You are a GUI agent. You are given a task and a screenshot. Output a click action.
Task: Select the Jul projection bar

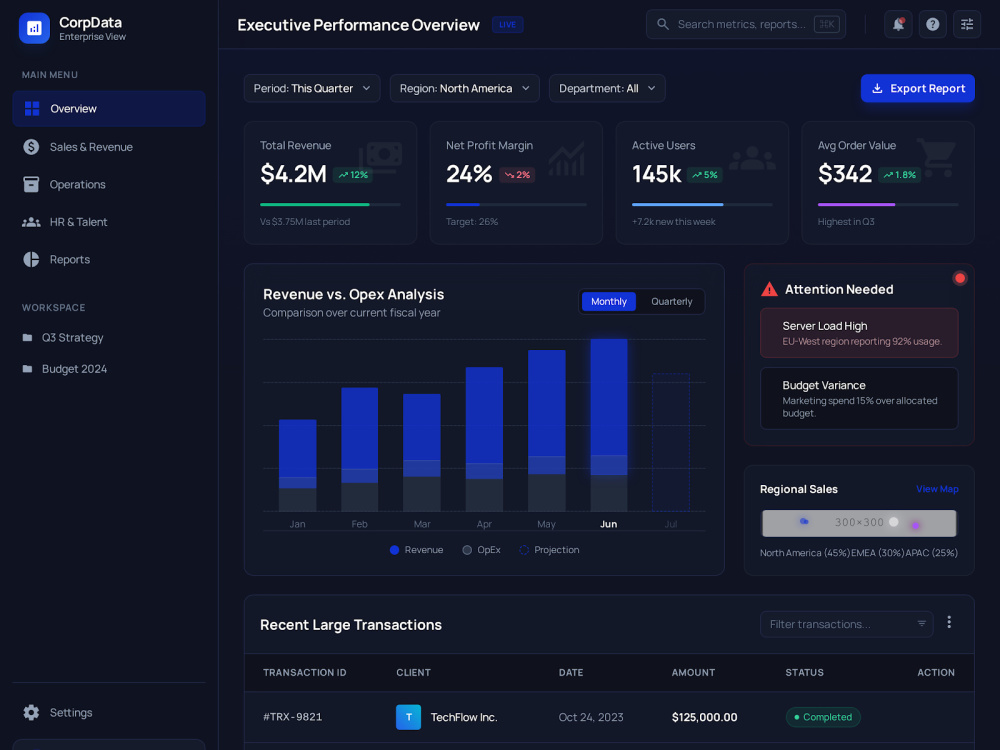point(670,443)
